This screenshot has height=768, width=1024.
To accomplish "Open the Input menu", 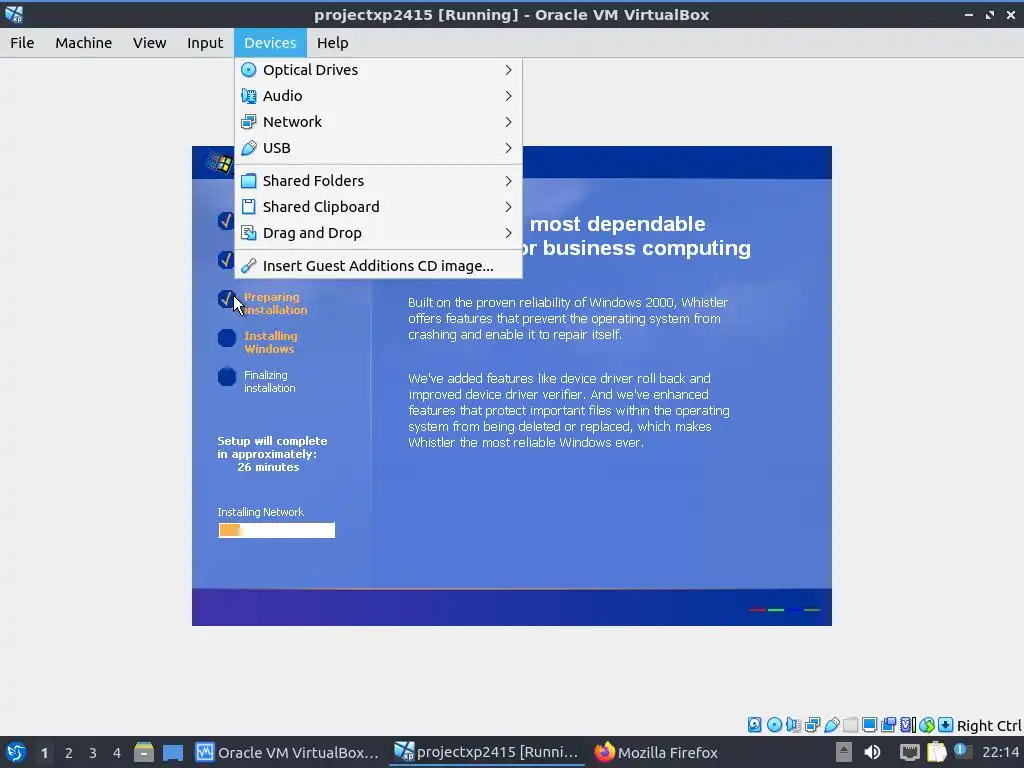I will (205, 43).
